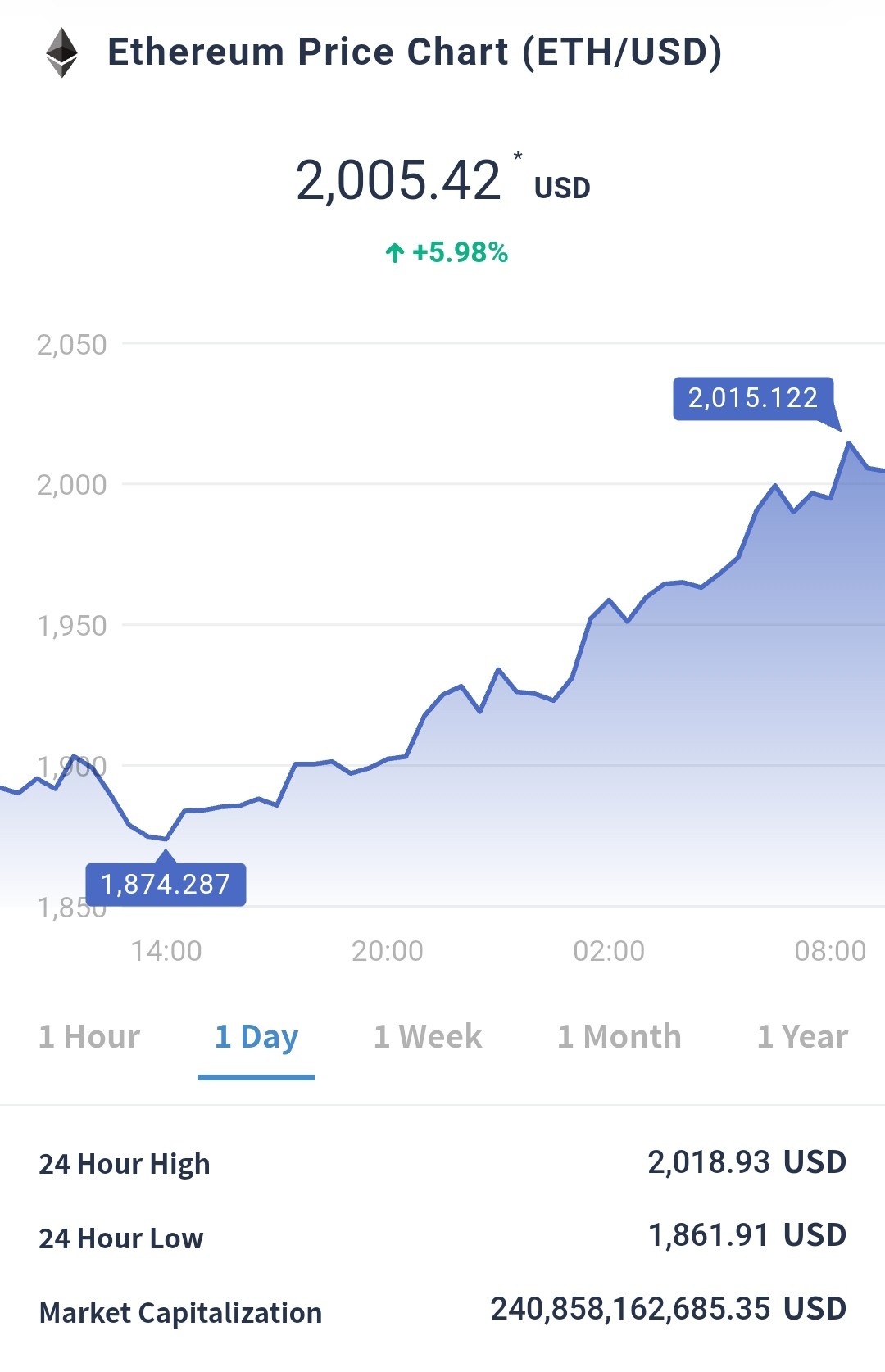This screenshot has width=885, height=1372.
Task: Click the 20:00 time axis label
Action: click(x=388, y=951)
